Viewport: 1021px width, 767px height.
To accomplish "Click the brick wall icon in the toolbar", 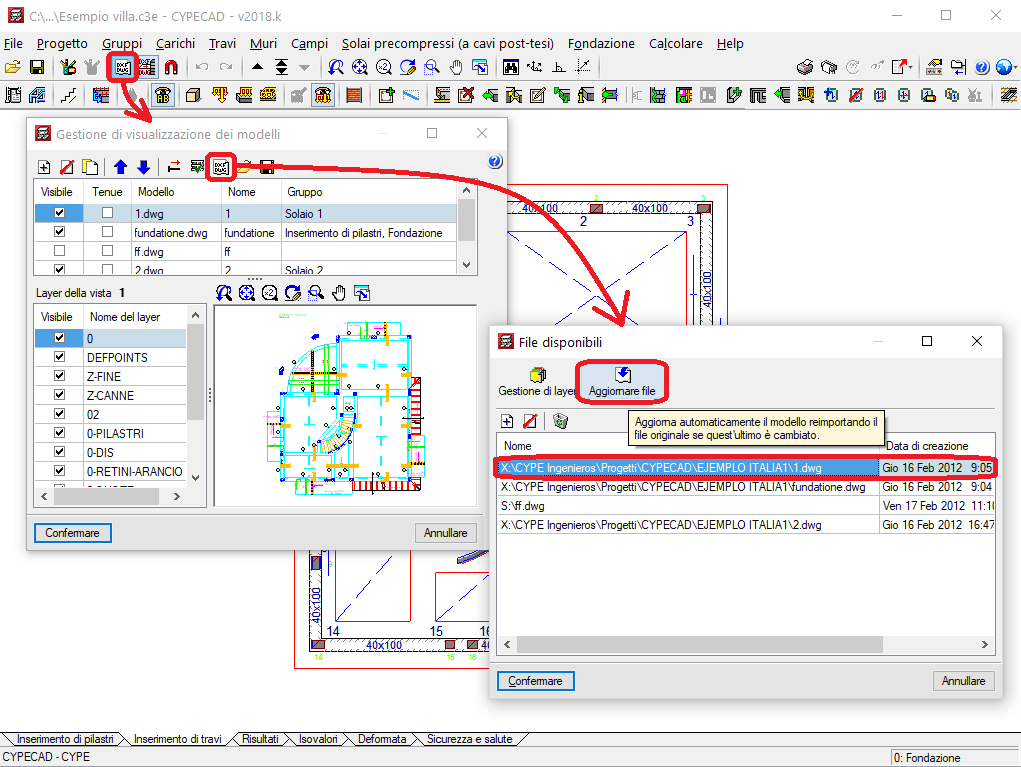I will pos(354,96).
